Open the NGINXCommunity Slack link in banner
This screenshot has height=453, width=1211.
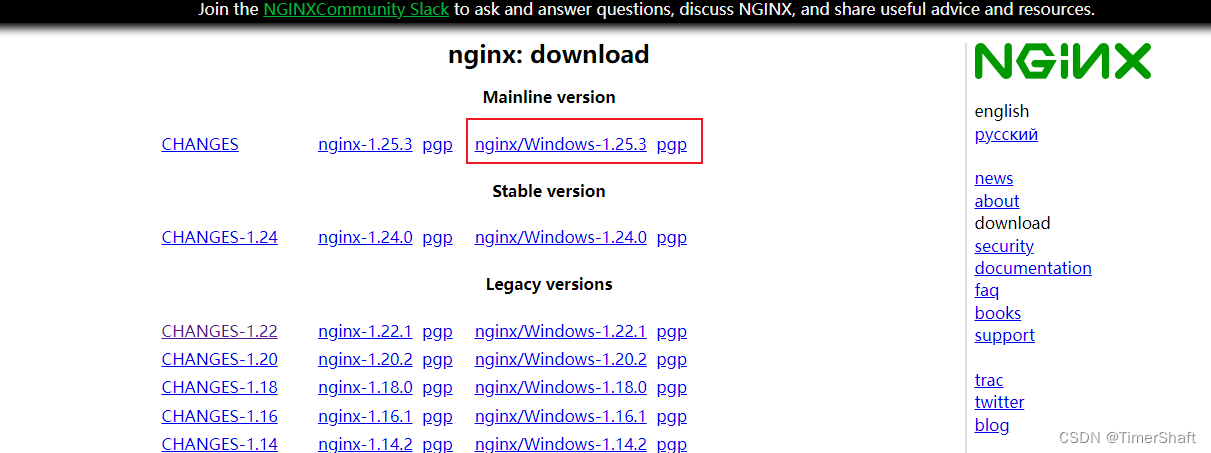356,10
